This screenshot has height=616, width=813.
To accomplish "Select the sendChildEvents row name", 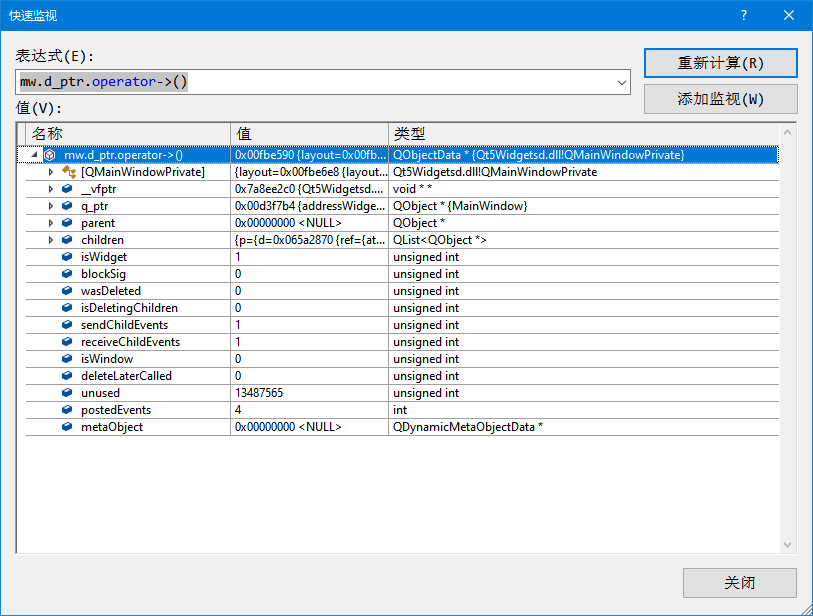I will [x=124, y=325].
